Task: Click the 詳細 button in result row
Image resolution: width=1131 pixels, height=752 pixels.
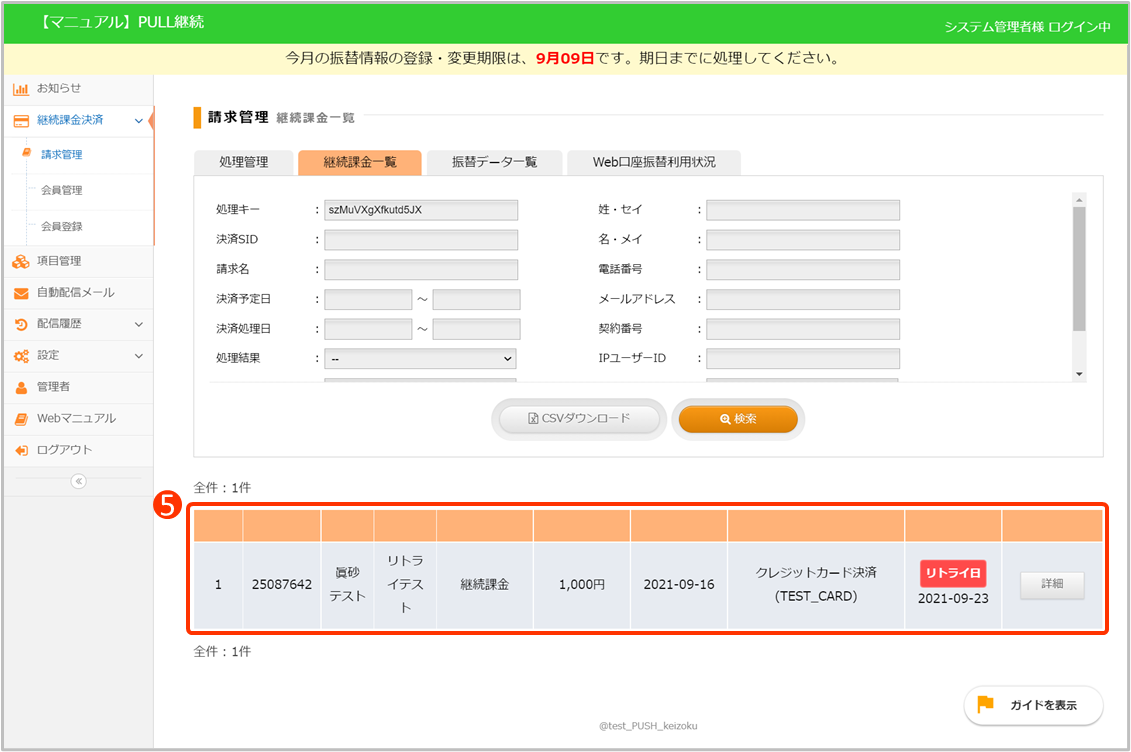Action: tap(1052, 585)
